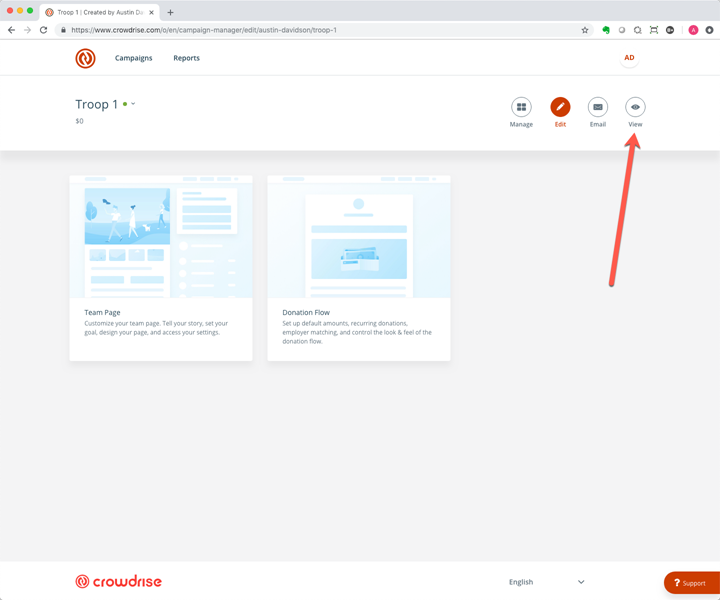Click the screenshot capture extension icon
This screenshot has height=600, width=720.
654,30
